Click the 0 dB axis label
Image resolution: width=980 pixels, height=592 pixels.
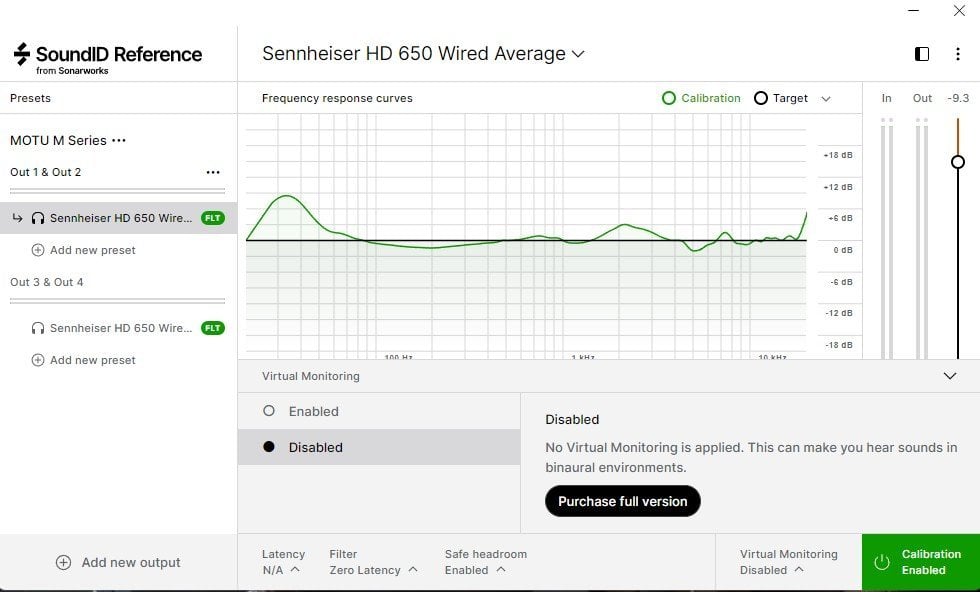[x=842, y=250]
